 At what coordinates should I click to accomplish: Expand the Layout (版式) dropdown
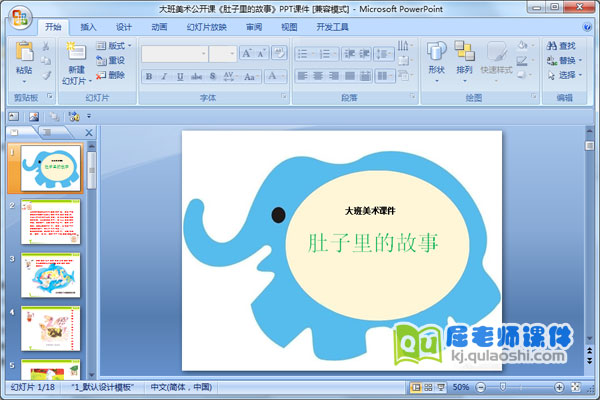point(113,46)
